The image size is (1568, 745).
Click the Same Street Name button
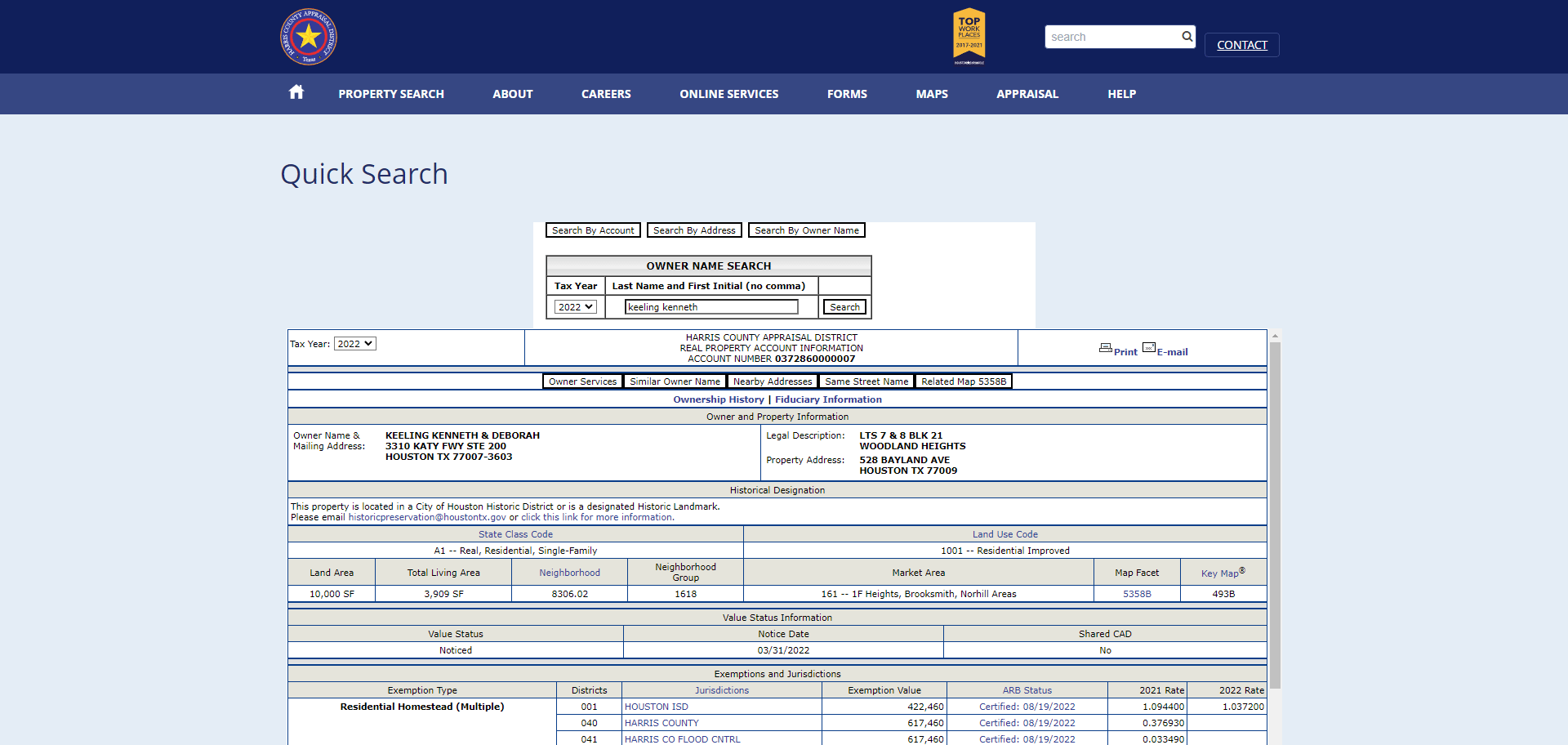point(866,381)
